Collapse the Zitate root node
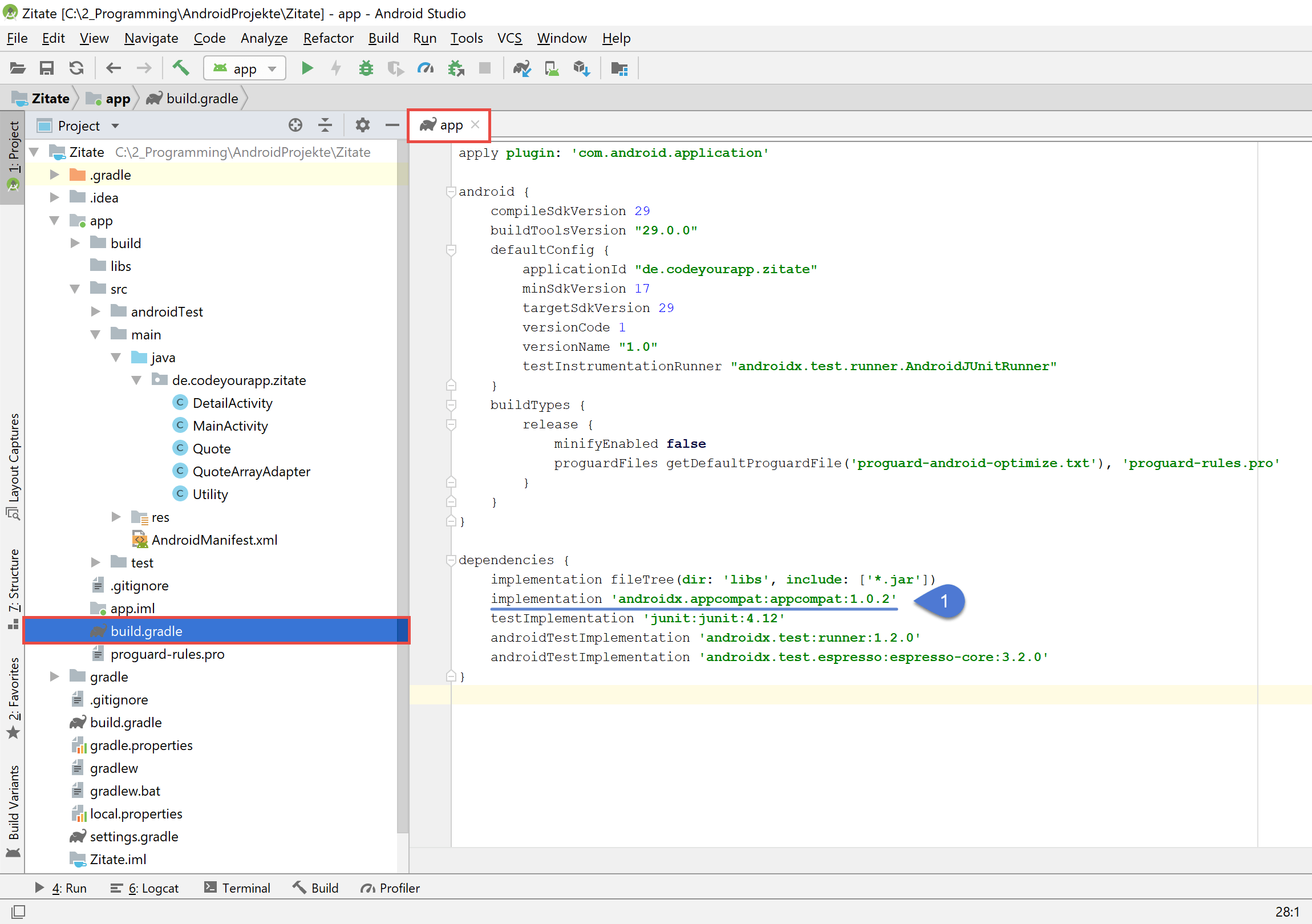 (34, 152)
